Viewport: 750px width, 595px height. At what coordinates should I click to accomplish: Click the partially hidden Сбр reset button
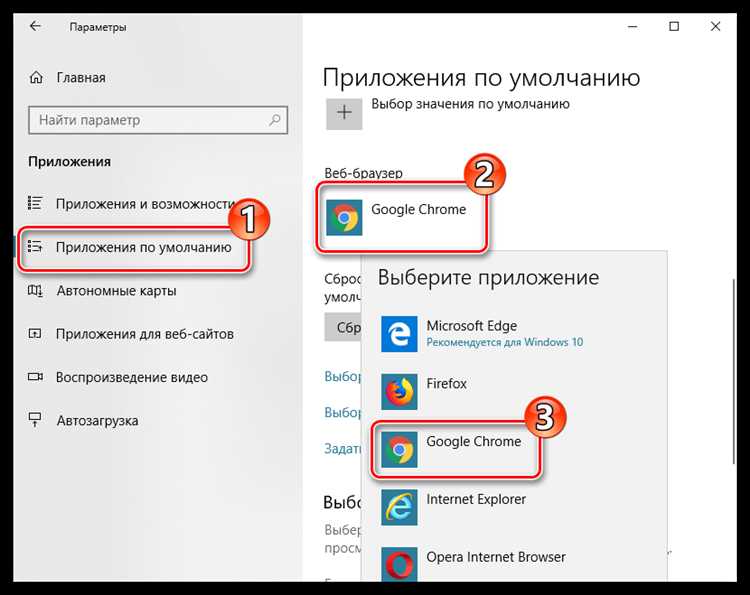coord(342,327)
